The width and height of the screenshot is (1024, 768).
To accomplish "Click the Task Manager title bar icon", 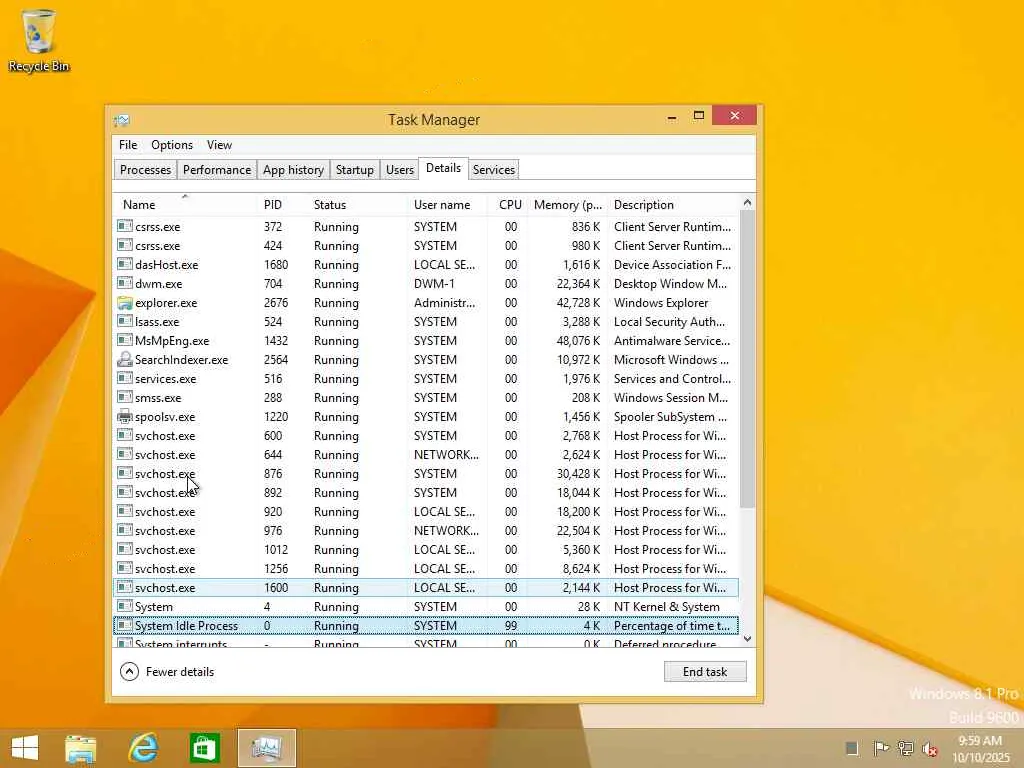I will pos(122,120).
